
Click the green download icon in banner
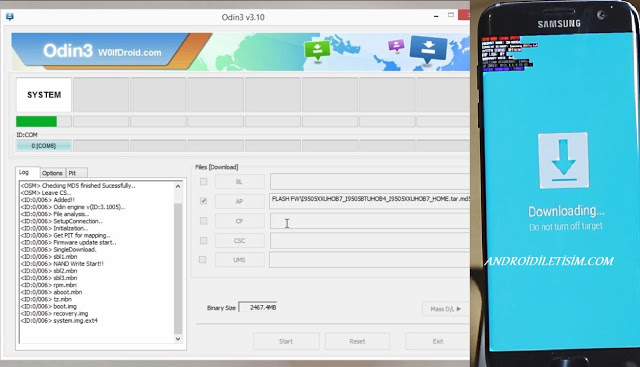coord(317,51)
